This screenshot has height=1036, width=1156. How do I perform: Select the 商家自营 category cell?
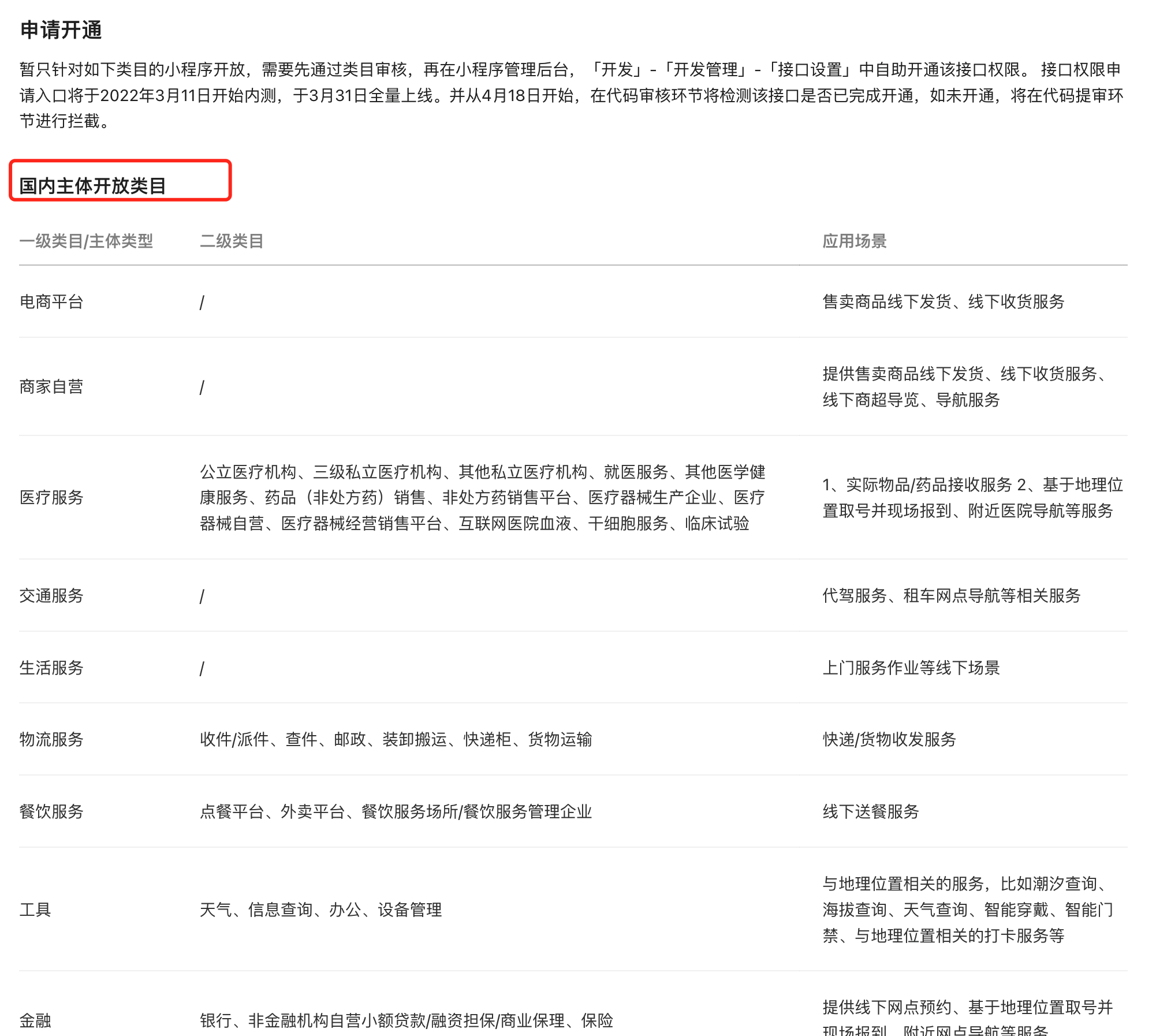(51, 387)
